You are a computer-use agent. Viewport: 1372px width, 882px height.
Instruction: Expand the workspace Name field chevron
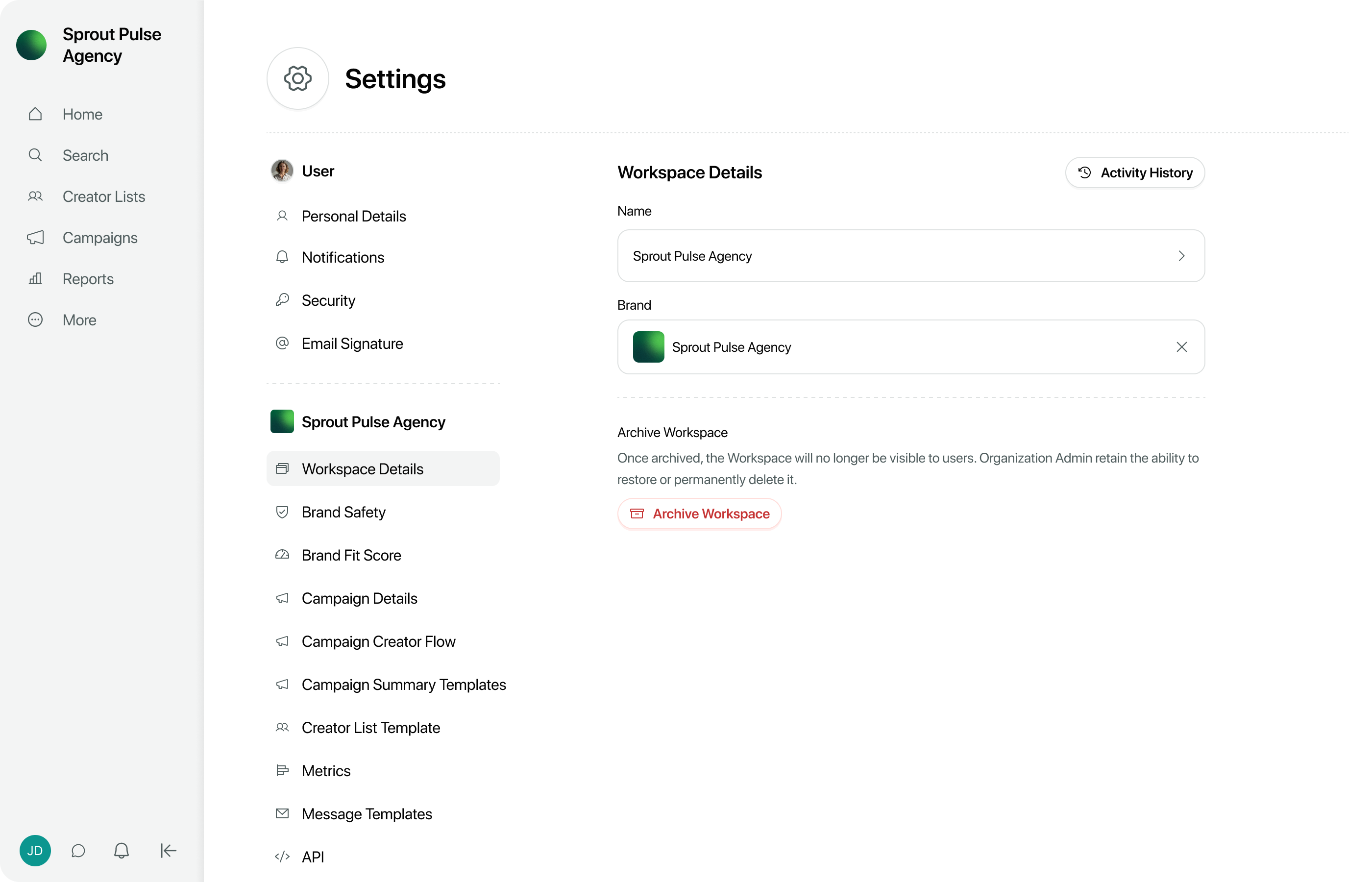(1181, 256)
